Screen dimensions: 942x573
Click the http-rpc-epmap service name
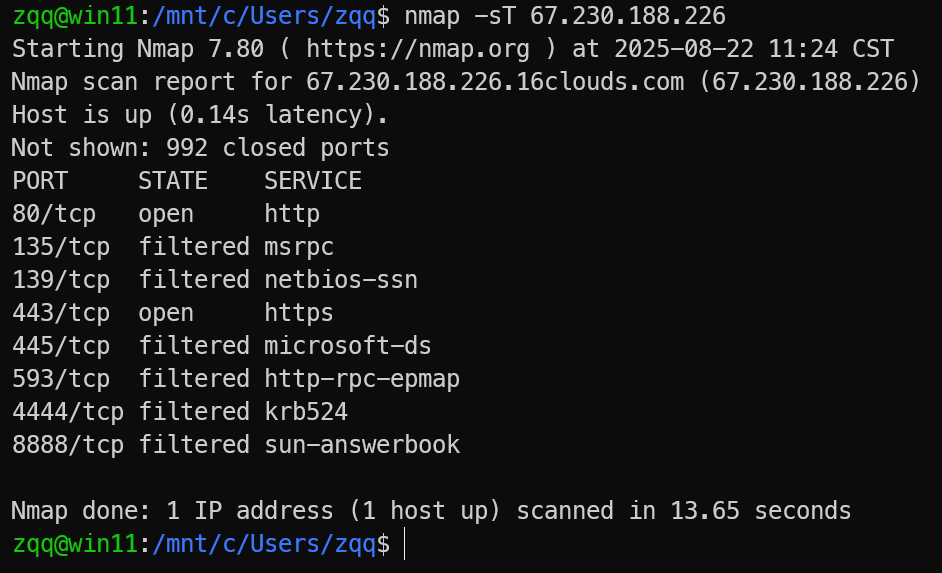point(361,379)
